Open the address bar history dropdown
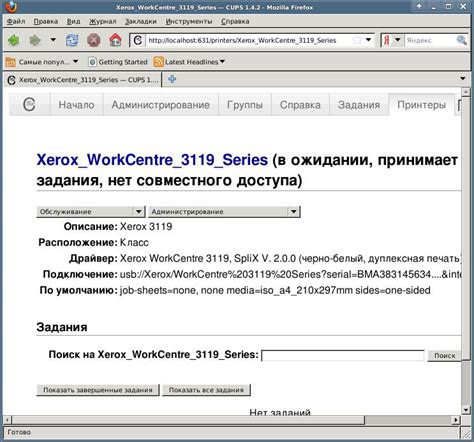The width and height of the screenshot is (474, 442). 368,40
